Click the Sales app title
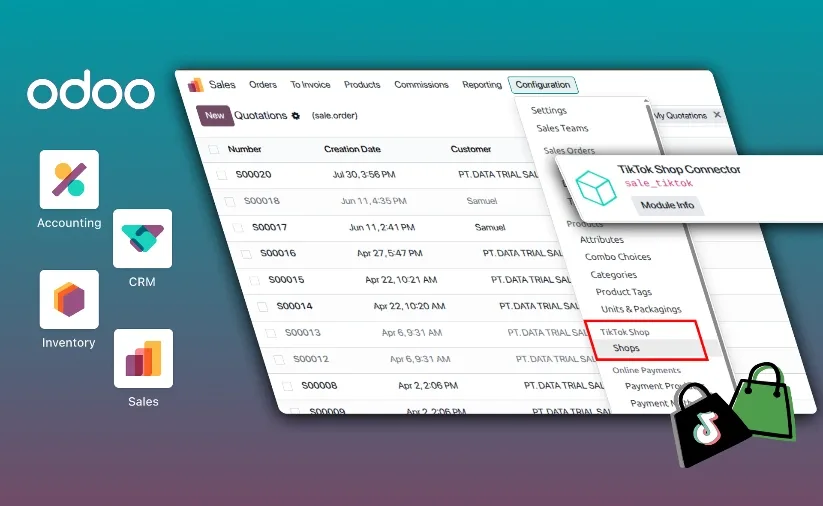Image resolution: width=823 pixels, height=506 pixels. [222, 85]
